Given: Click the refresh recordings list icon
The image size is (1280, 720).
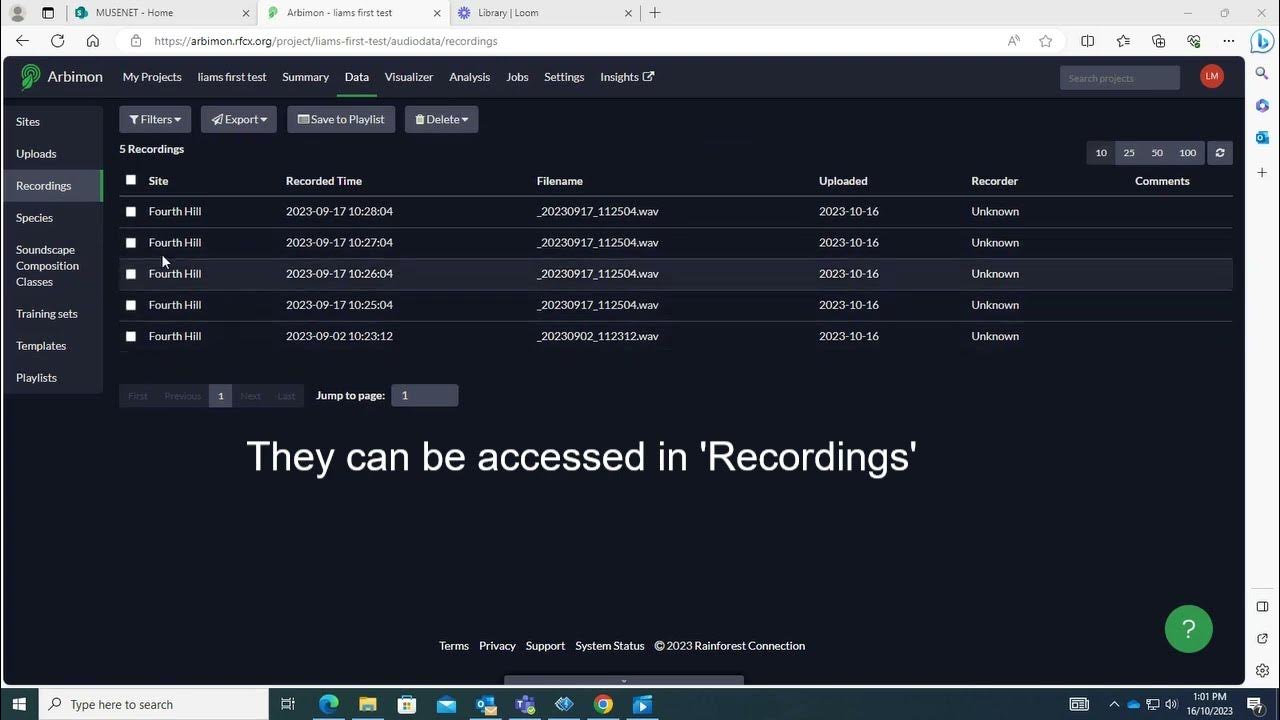Looking at the screenshot, I should (1220, 153).
